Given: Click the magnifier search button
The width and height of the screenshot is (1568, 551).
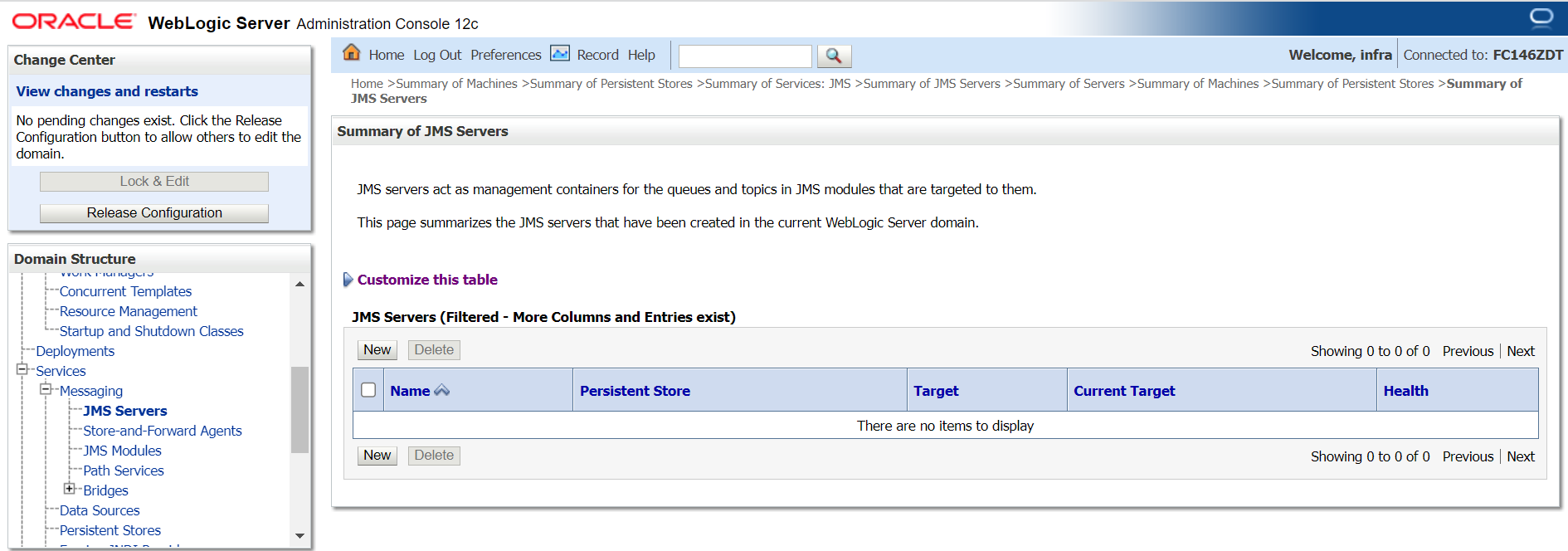Looking at the screenshot, I should click(x=834, y=56).
